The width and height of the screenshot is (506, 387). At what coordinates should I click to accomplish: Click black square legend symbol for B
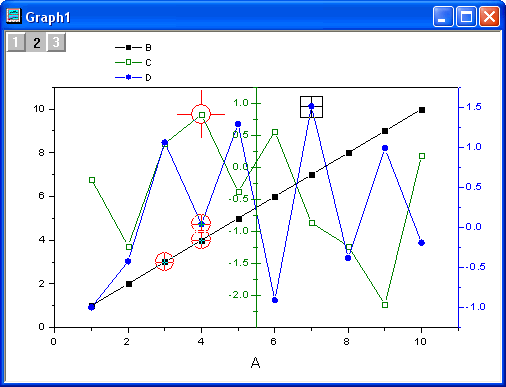(128, 48)
